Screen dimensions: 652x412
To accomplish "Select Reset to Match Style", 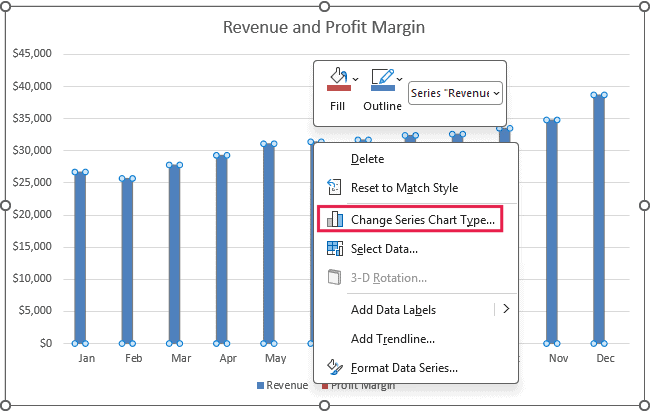I will pos(416,188).
